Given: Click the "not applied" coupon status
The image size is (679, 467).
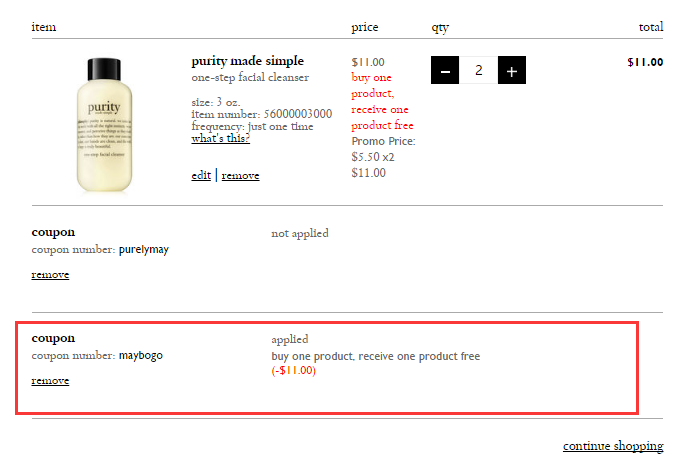Looking at the screenshot, I should tap(300, 234).
